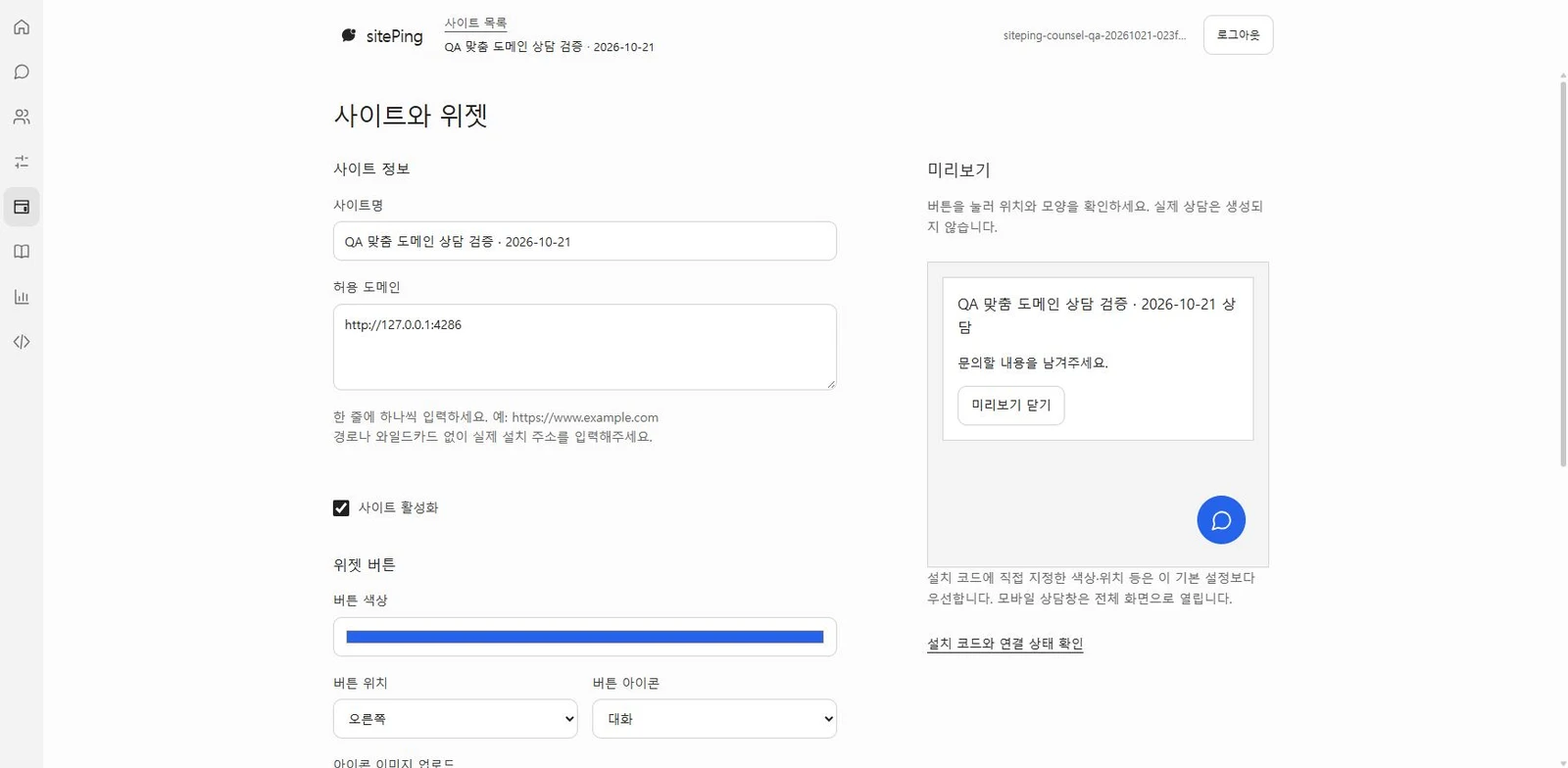Select the site widget window icon in sidebar

22,207
